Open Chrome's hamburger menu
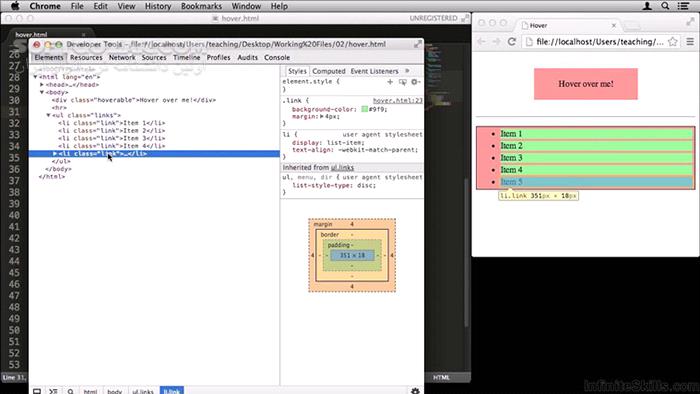The height and width of the screenshot is (394, 700). pos(690,41)
